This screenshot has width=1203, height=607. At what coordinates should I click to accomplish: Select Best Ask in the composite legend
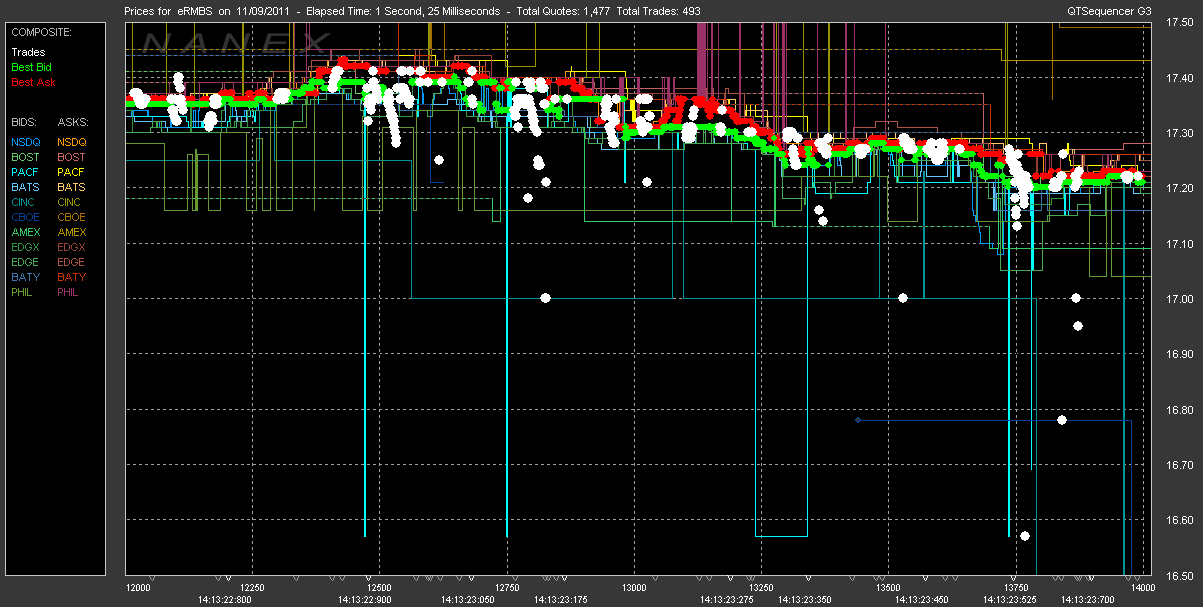(x=31, y=82)
